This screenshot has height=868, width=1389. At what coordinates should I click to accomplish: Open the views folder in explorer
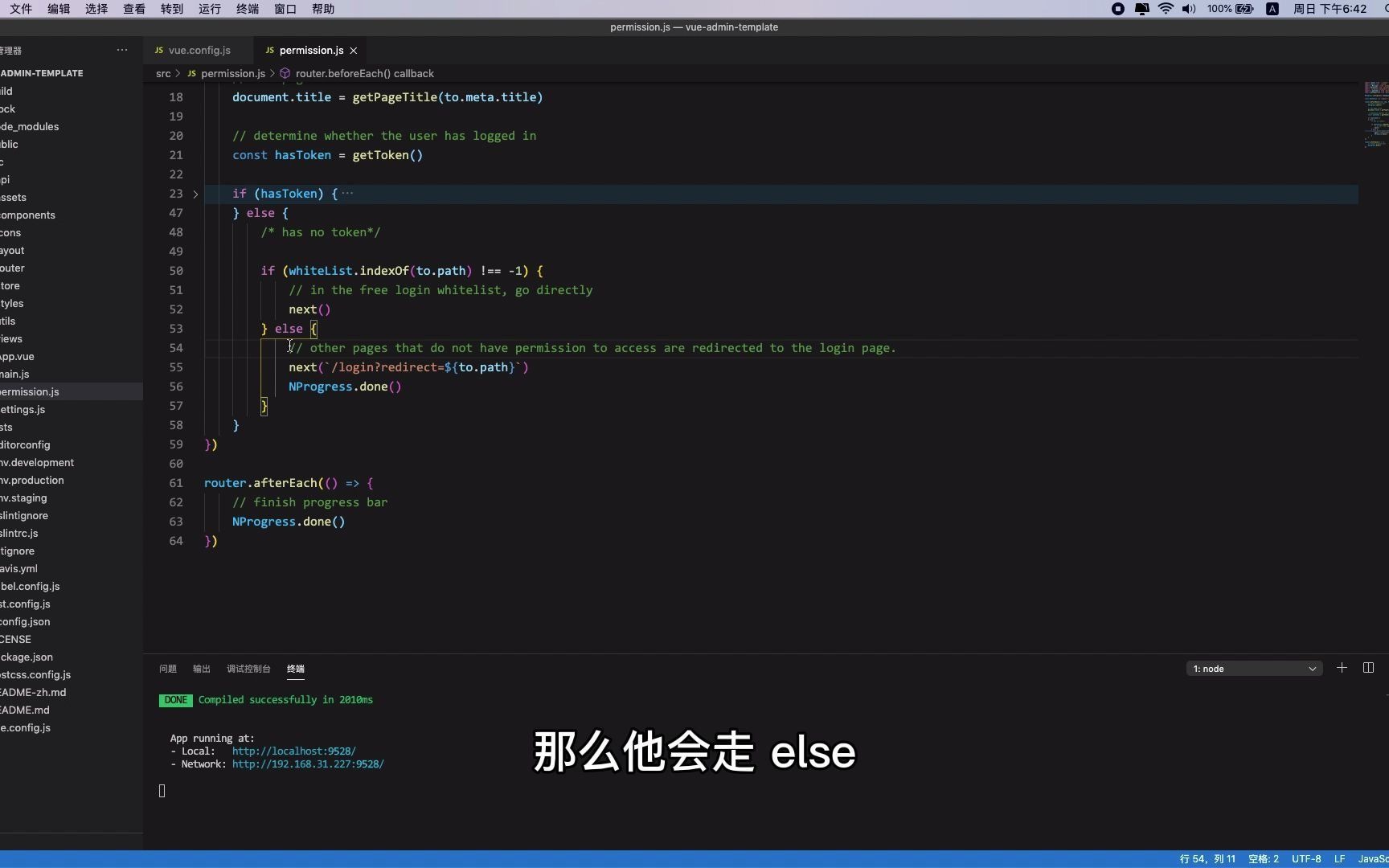point(72,339)
